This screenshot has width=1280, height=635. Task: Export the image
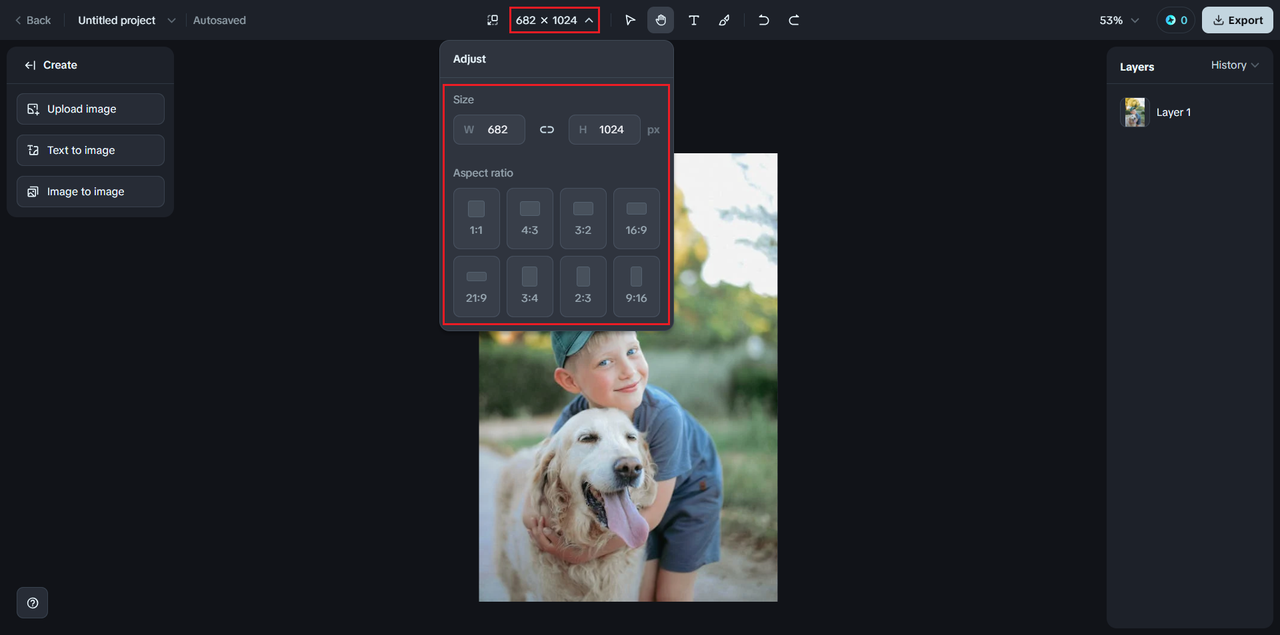click(x=1237, y=20)
